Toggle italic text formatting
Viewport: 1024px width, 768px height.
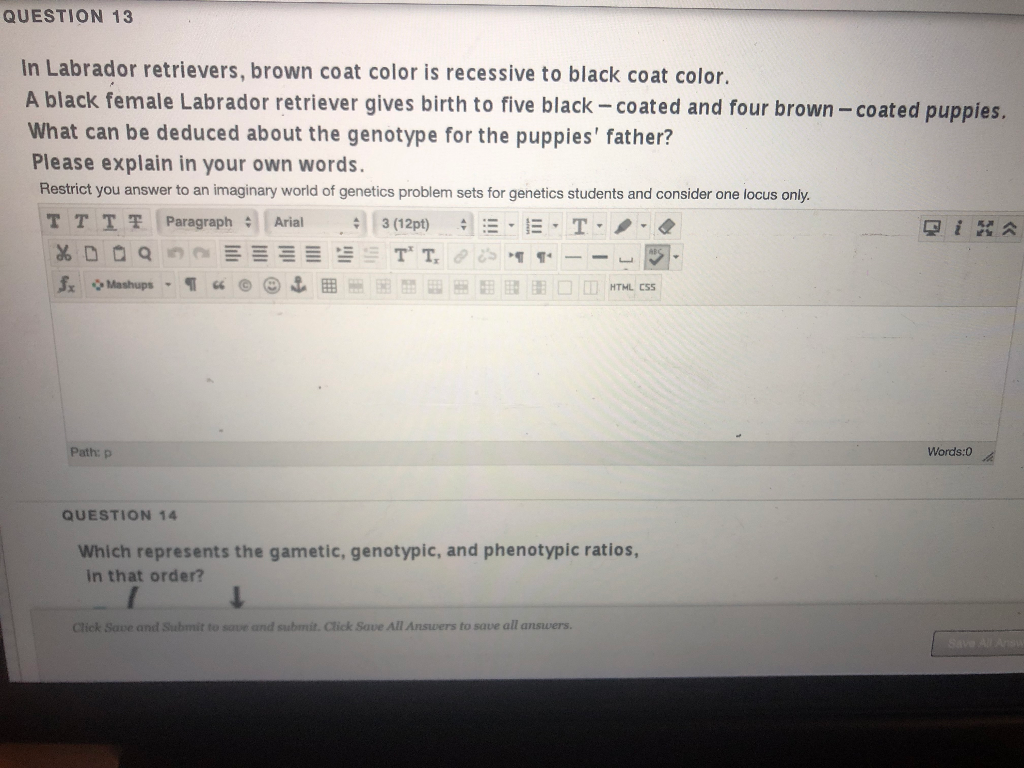[x=80, y=224]
